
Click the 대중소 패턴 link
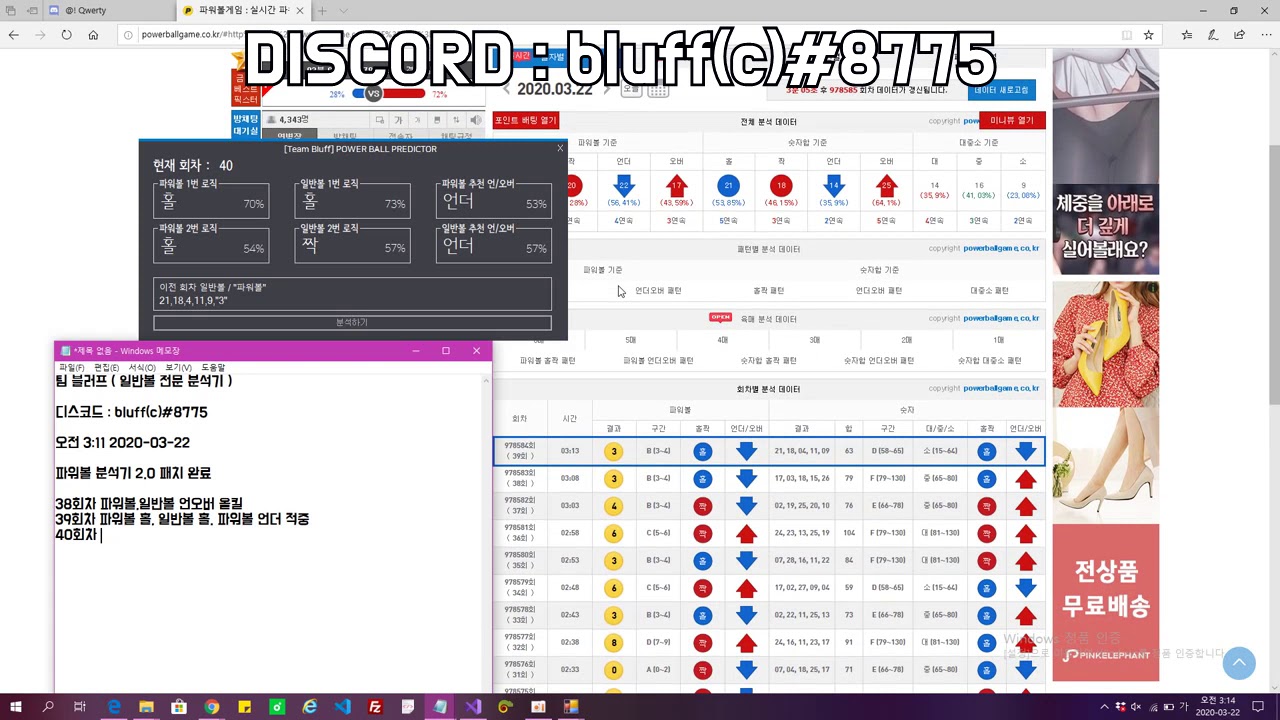(x=989, y=291)
